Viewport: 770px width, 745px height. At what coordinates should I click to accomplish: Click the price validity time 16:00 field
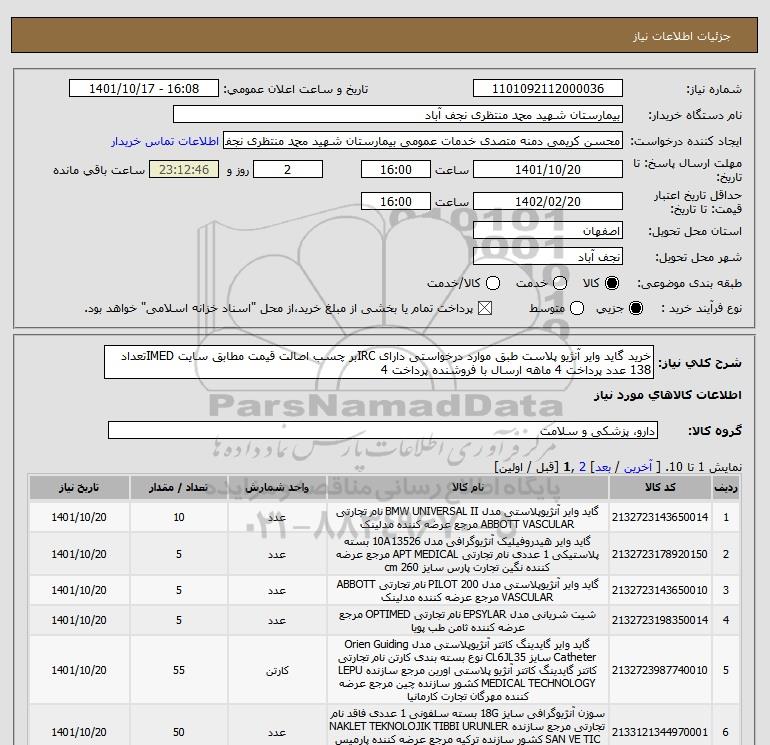click(x=396, y=201)
